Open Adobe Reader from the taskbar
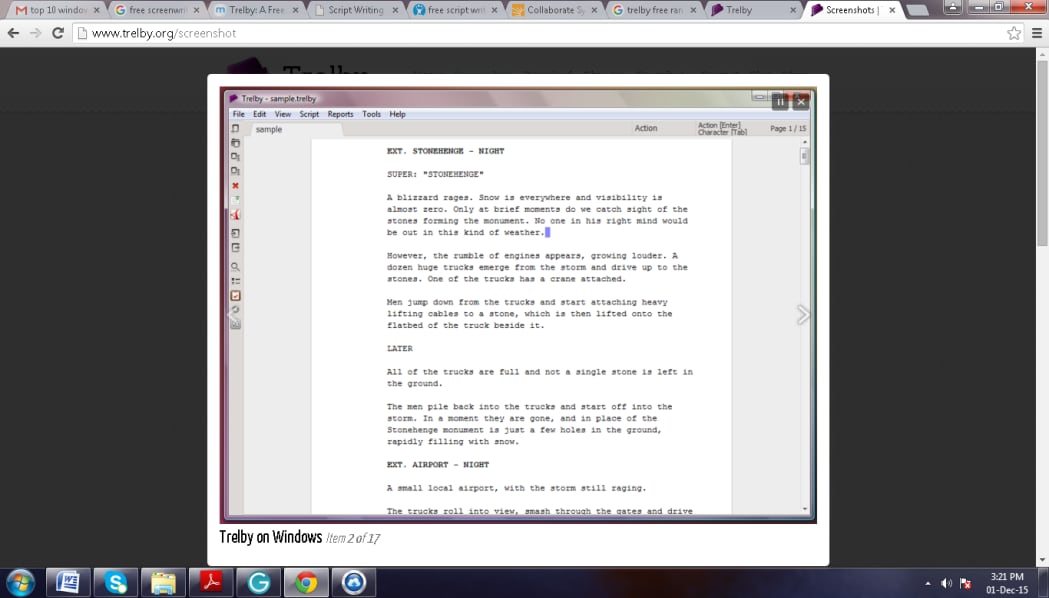Image resolution: width=1049 pixels, height=598 pixels. point(211,583)
